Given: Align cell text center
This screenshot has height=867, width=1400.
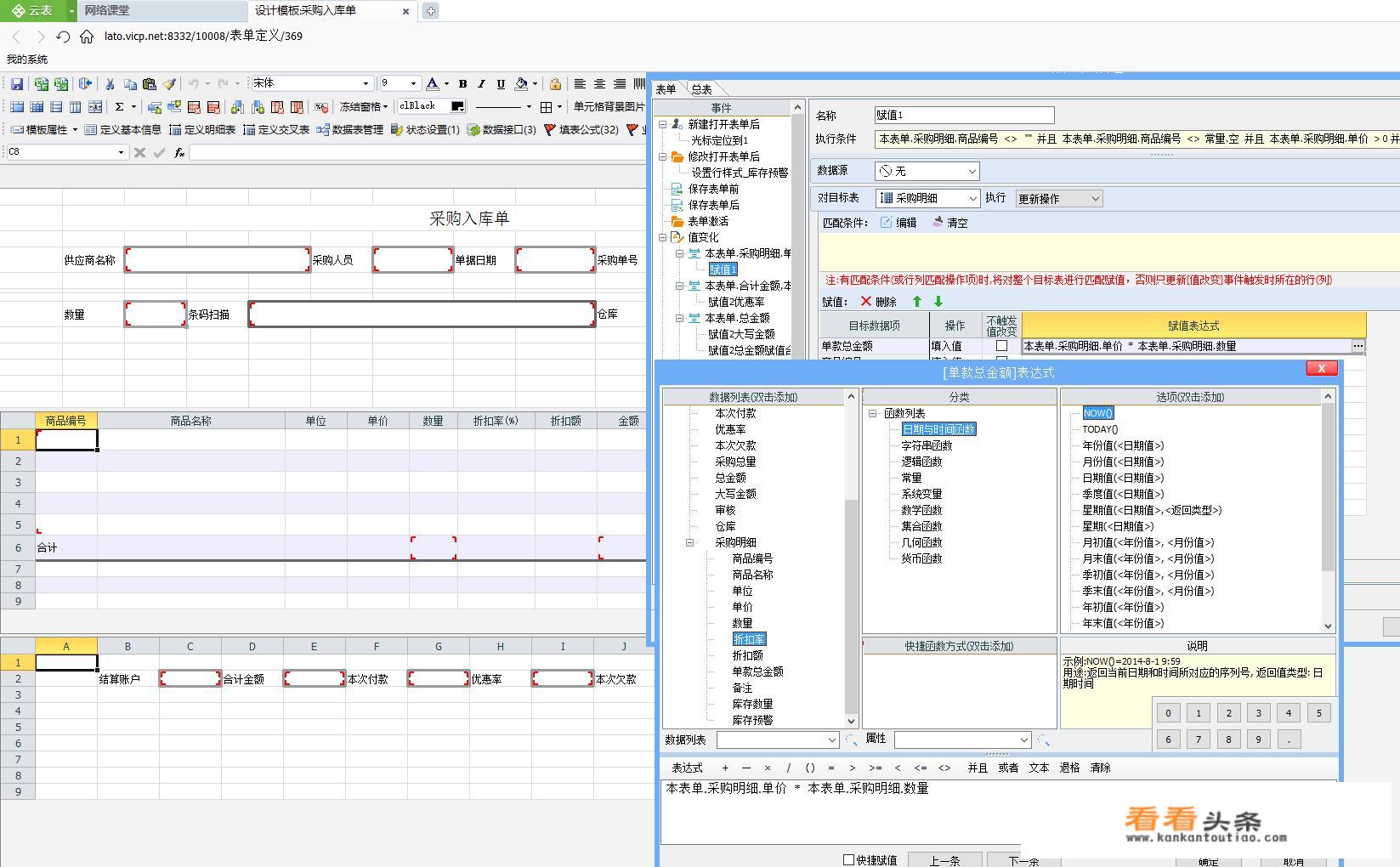Looking at the screenshot, I should click(x=599, y=83).
